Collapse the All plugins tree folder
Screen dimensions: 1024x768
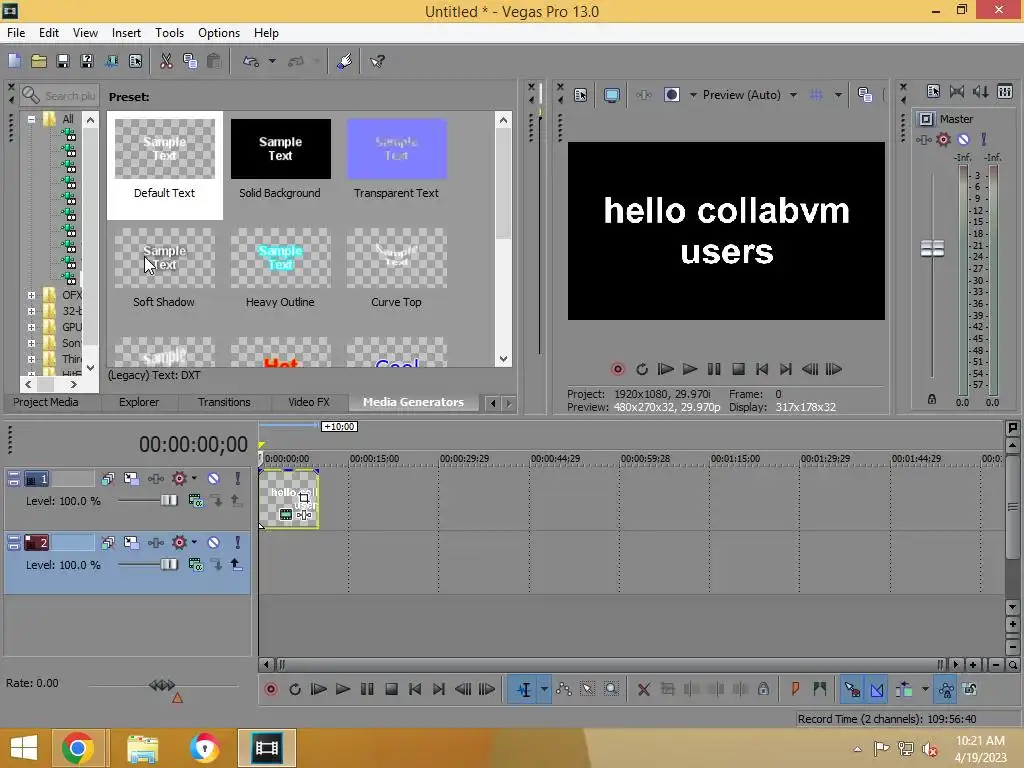pyautogui.click(x=31, y=120)
